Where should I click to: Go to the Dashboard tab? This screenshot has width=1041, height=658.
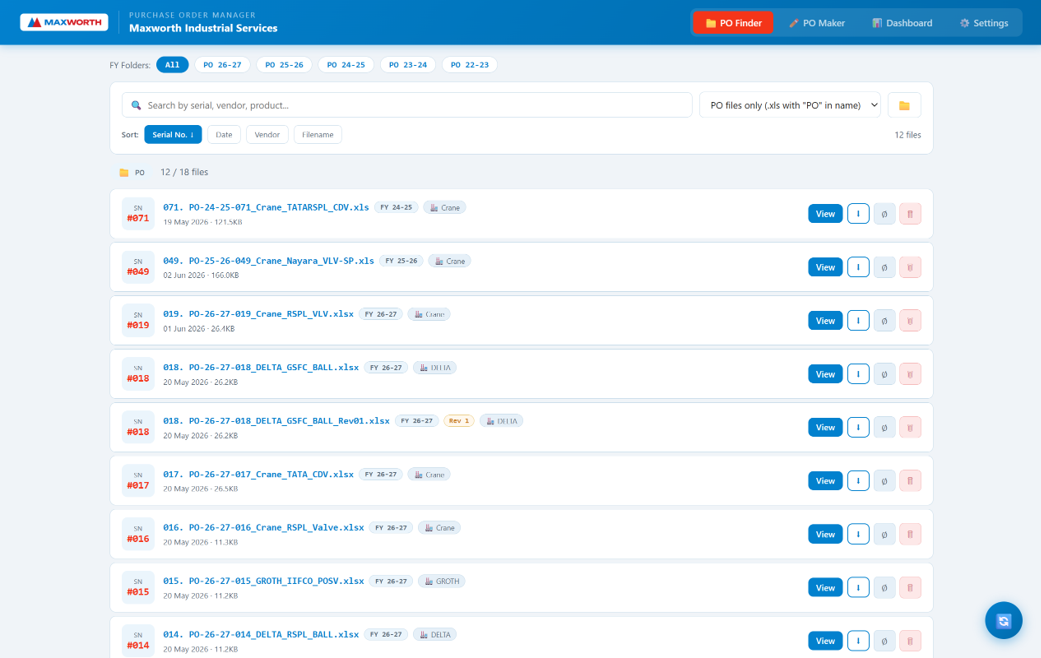pyautogui.click(x=902, y=23)
